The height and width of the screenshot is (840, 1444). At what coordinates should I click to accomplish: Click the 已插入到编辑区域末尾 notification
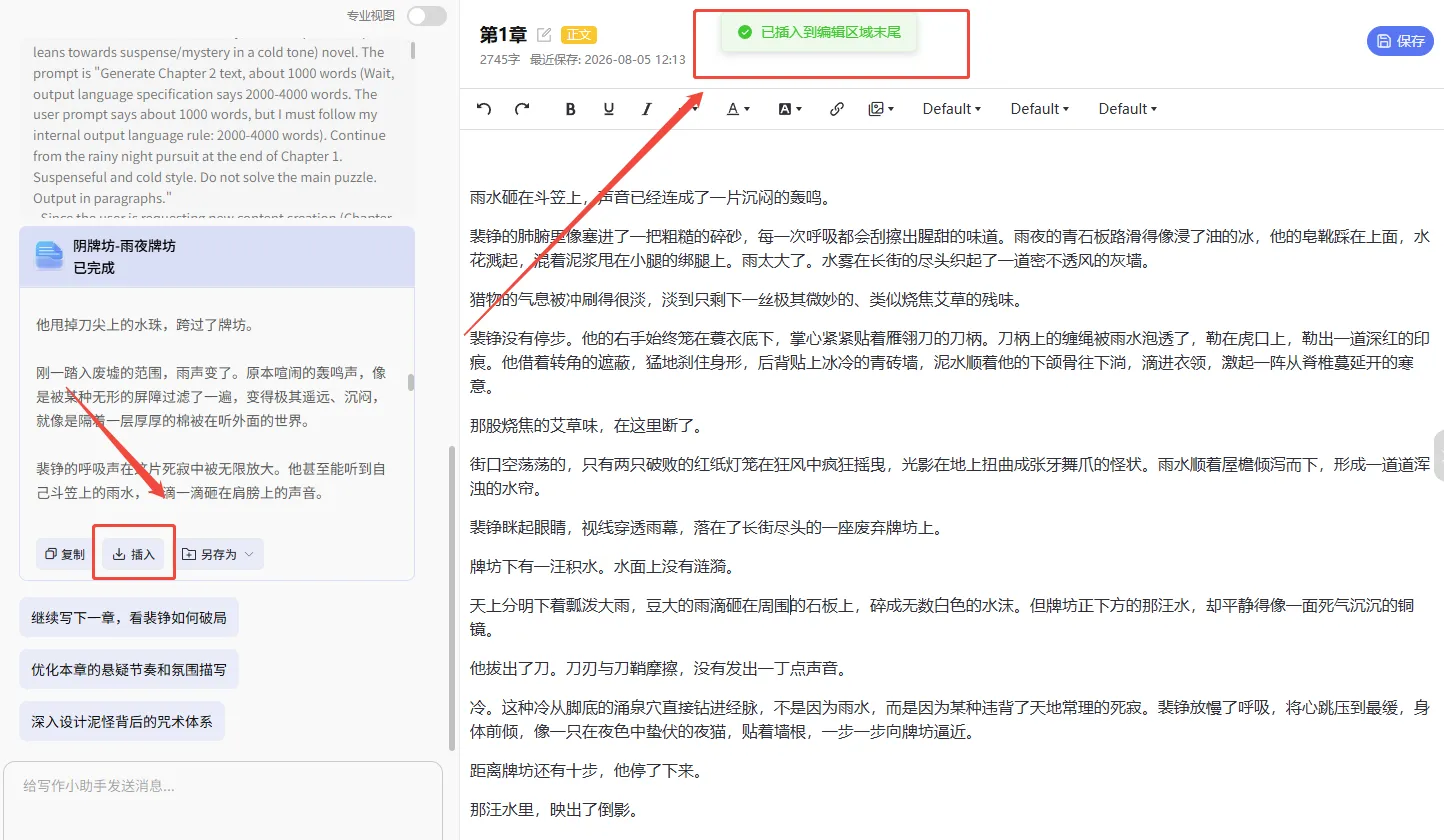pyautogui.click(x=819, y=32)
